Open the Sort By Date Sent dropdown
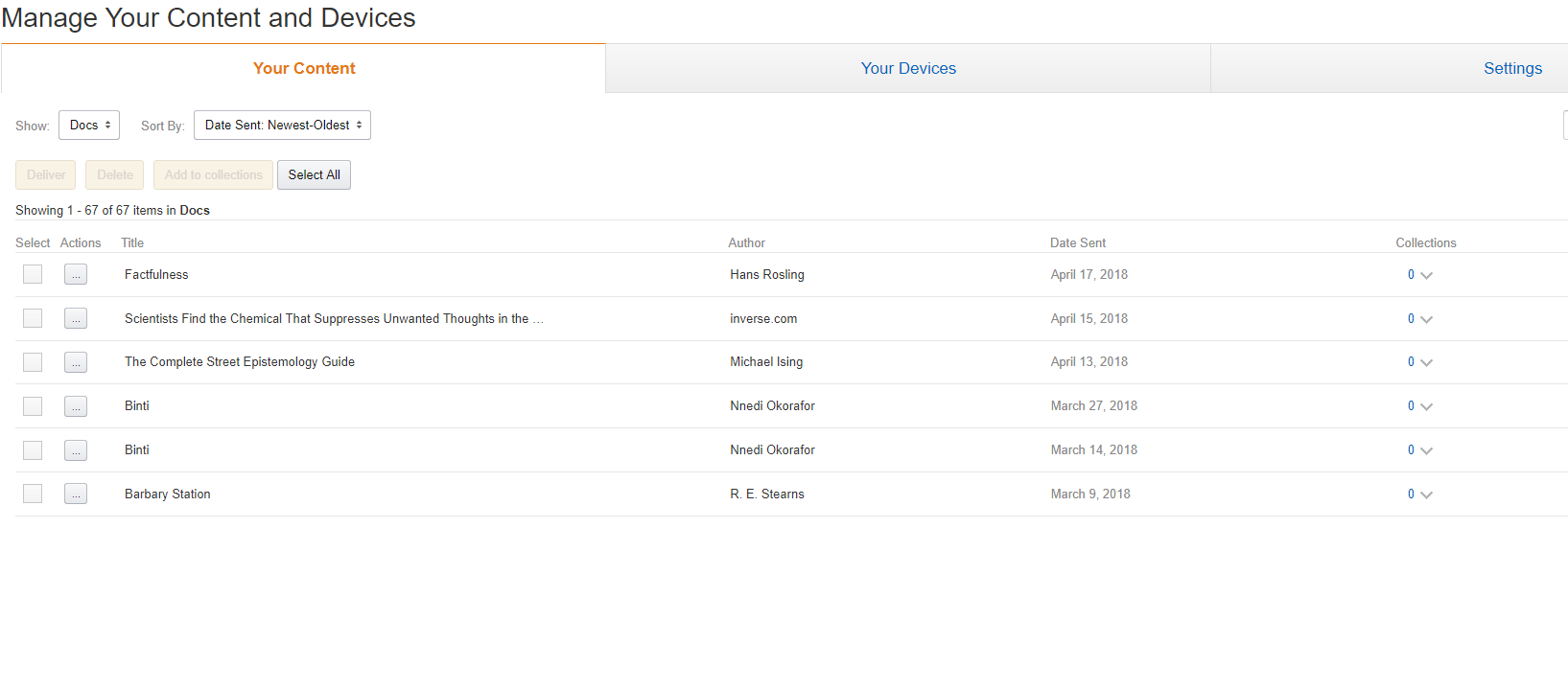Image resolution: width=1568 pixels, height=690 pixels. click(x=282, y=126)
